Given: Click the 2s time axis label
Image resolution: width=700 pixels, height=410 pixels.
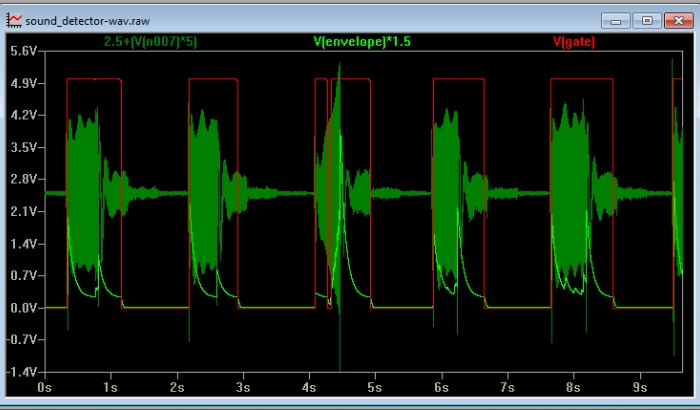Looking at the screenshot, I should [177, 387].
